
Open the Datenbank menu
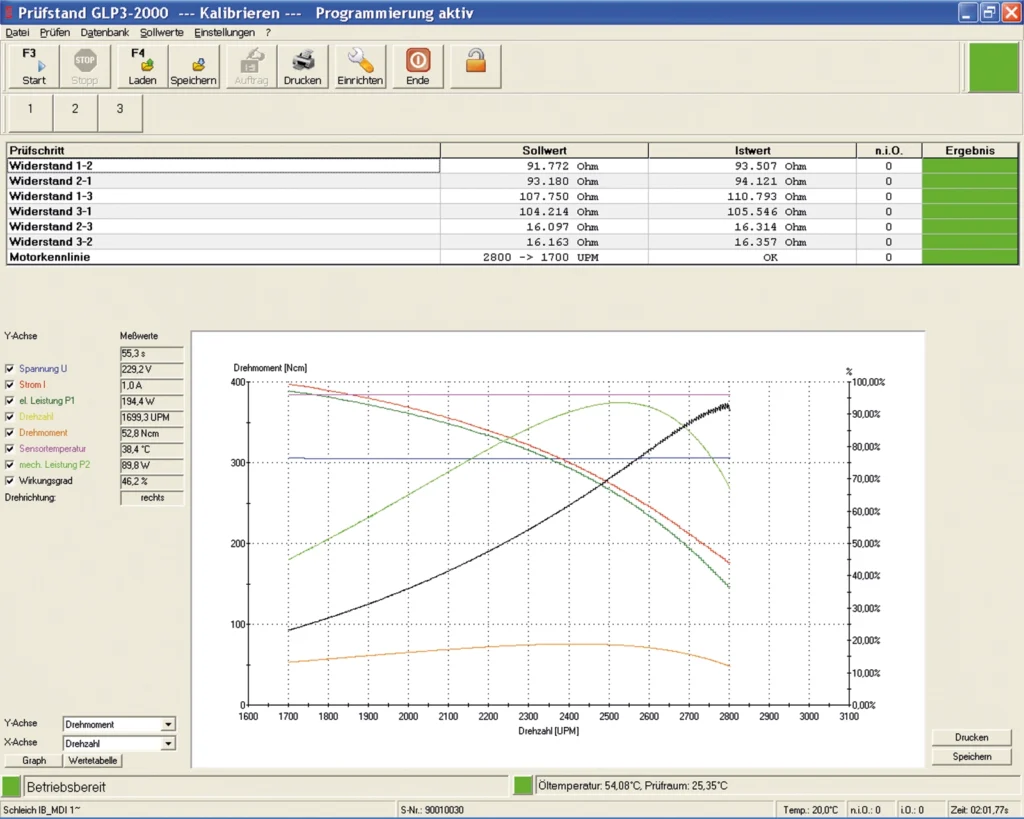pos(104,32)
